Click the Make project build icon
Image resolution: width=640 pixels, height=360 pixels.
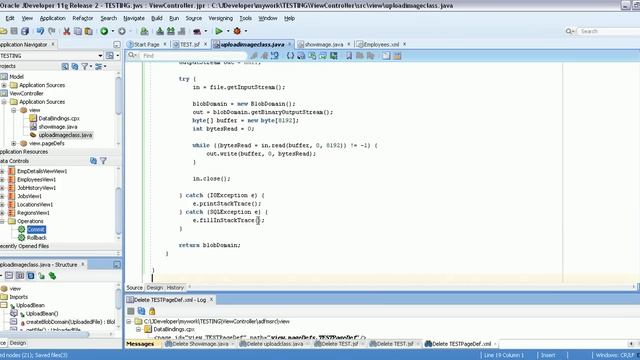(x=160, y=31)
